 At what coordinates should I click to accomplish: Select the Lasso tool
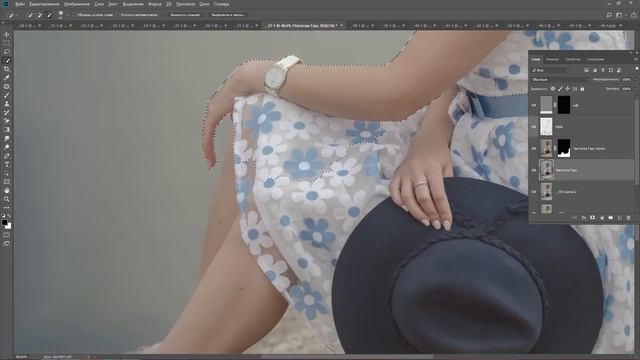pos(7,52)
